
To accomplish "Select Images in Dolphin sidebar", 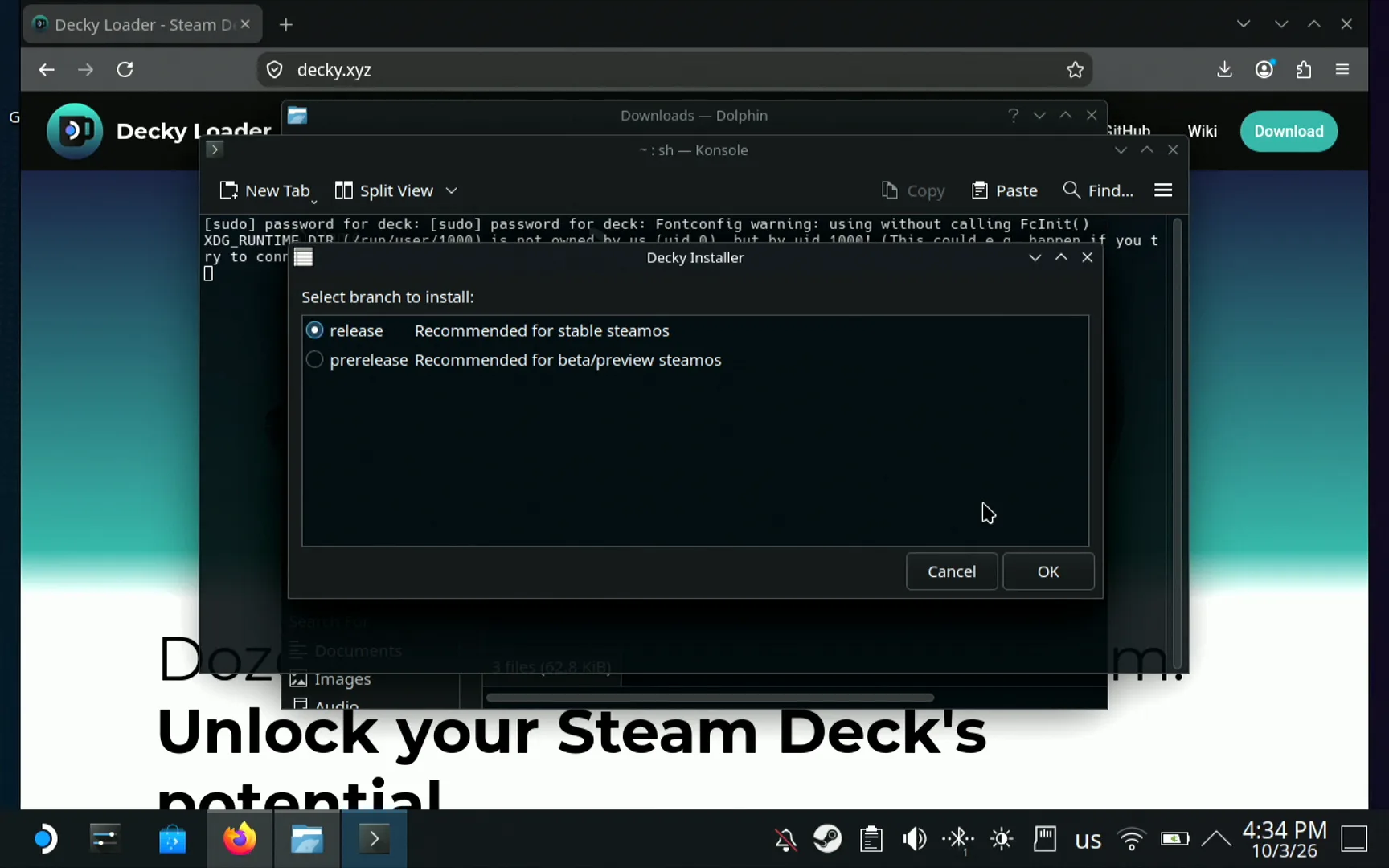I will tap(342, 679).
